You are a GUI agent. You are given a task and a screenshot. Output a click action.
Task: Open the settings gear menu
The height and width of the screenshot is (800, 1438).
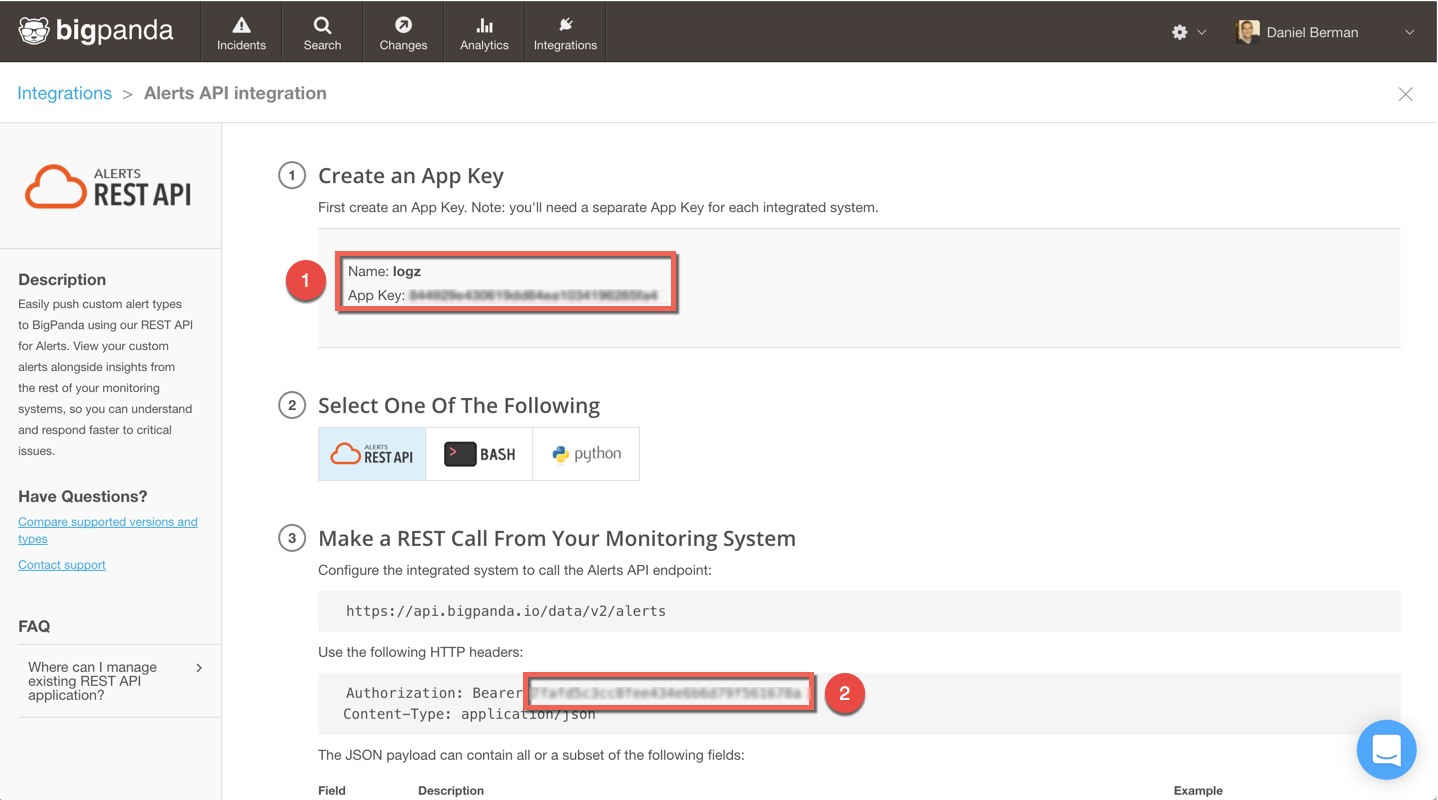pos(1180,32)
